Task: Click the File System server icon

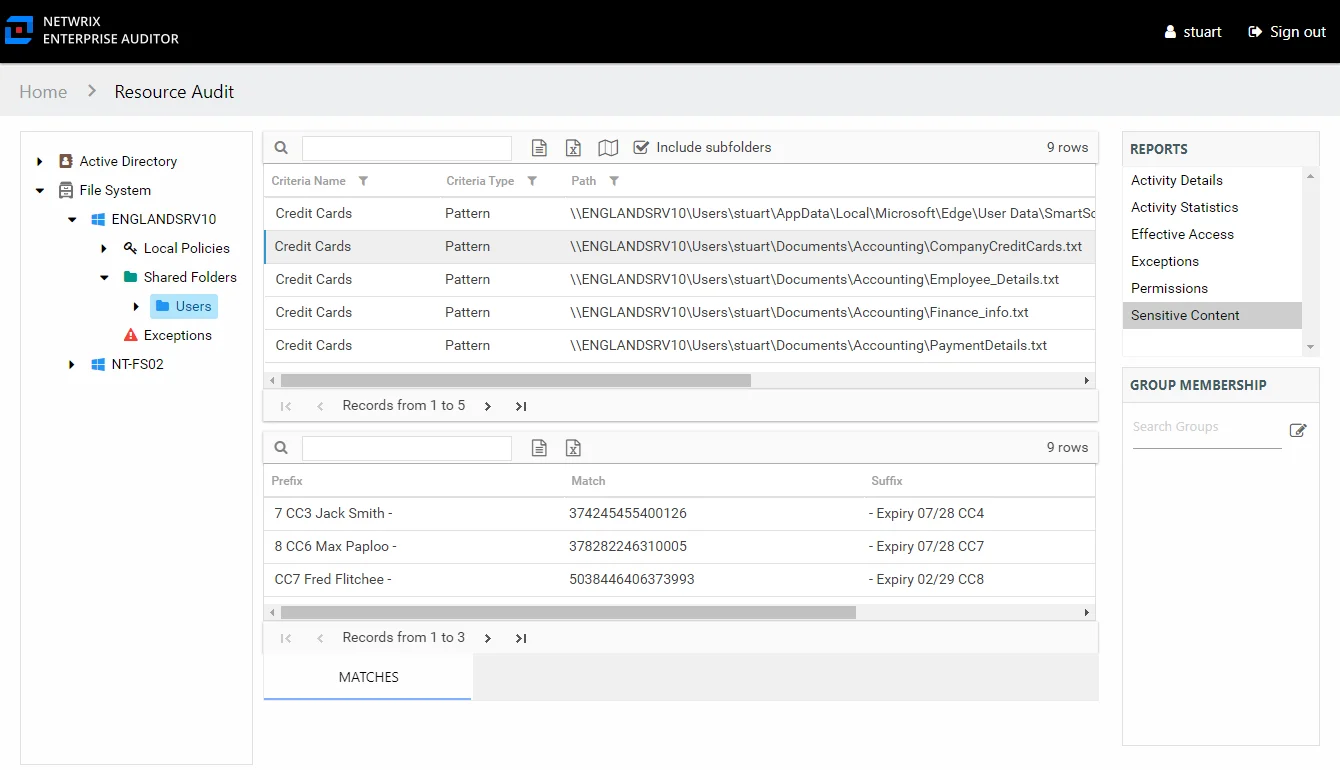Action: pos(66,190)
